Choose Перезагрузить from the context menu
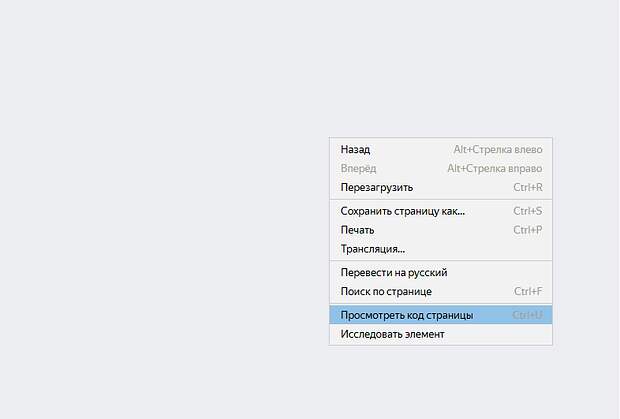 pyautogui.click(x=376, y=187)
